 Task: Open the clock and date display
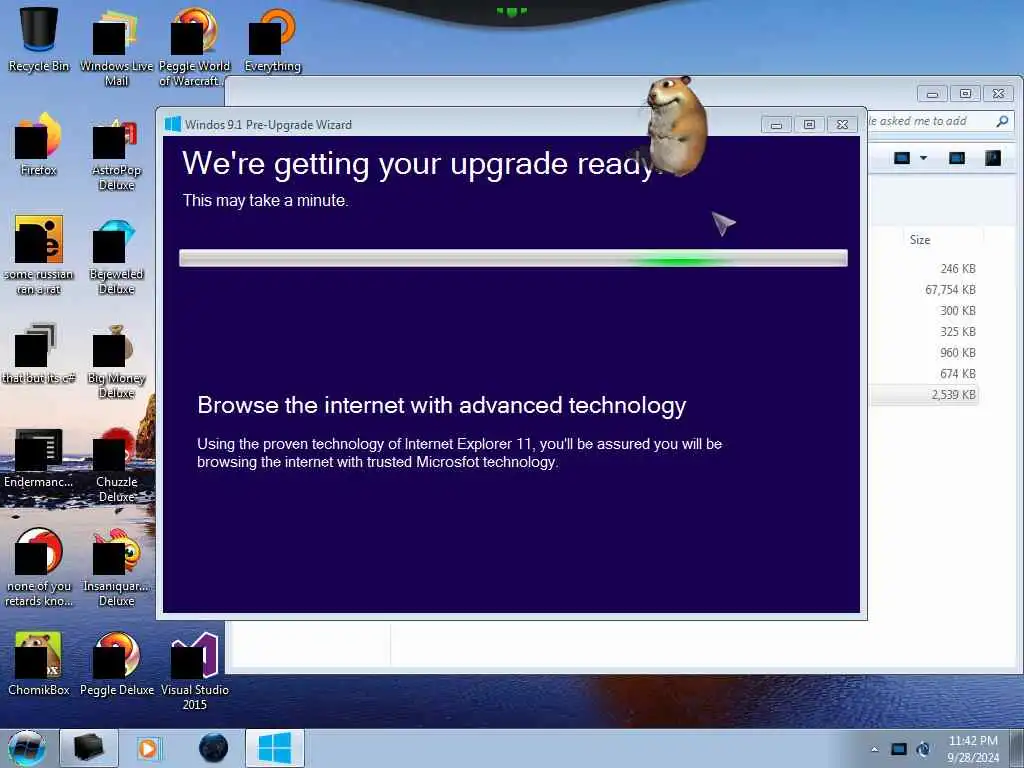tap(973, 749)
